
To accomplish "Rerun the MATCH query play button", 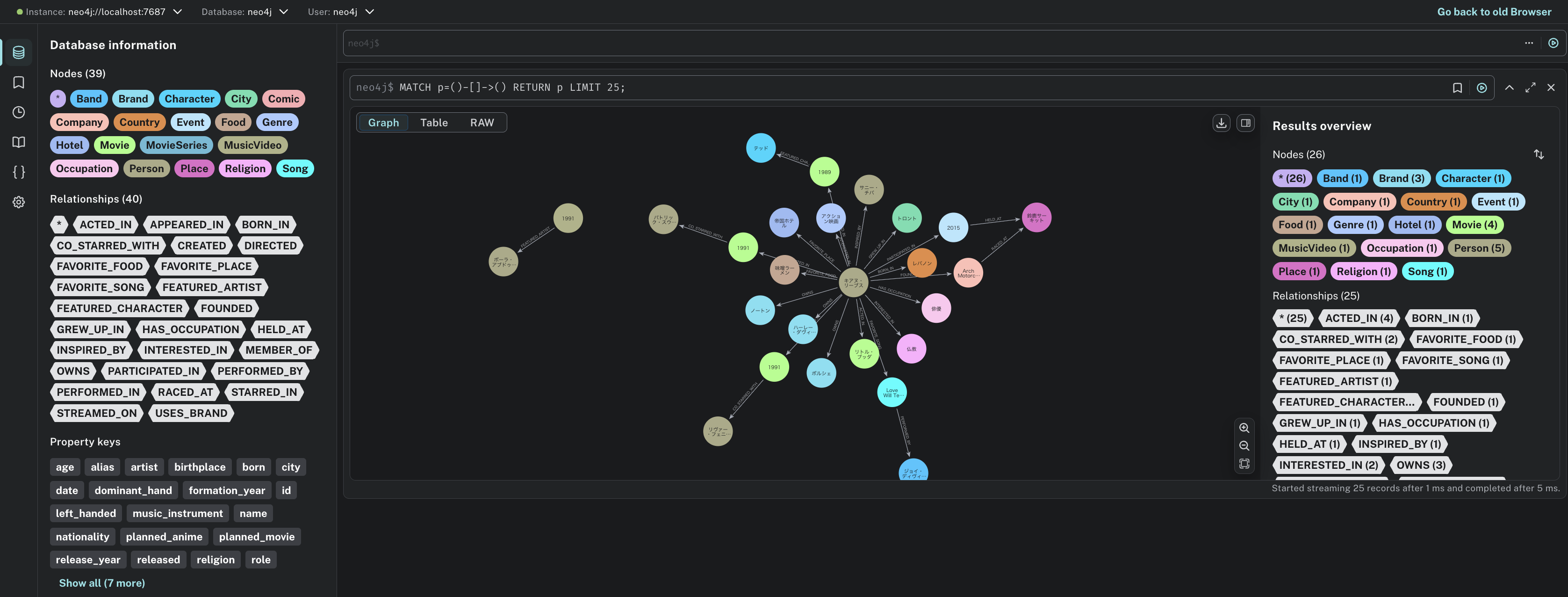I will [x=1482, y=87].
